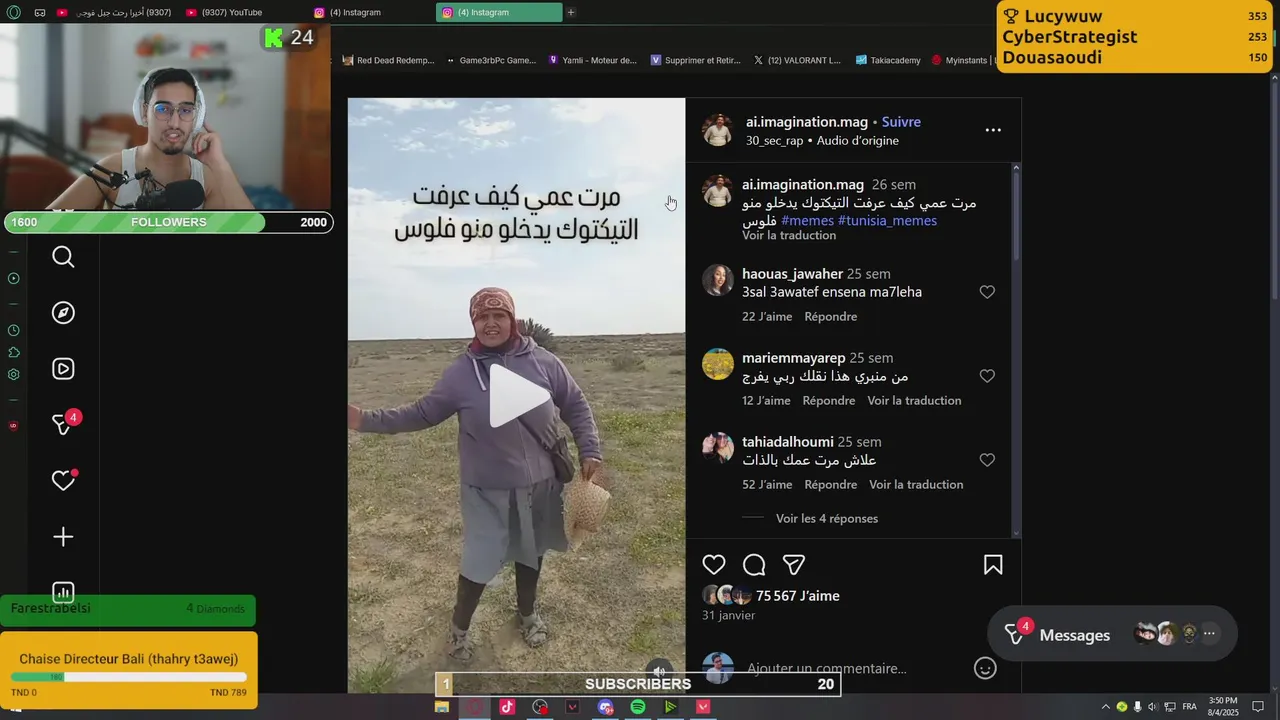Open Discord from the taskbar
Image resolution: width=1280 pixels, height=720 pixels.
(x=605, y=707)
